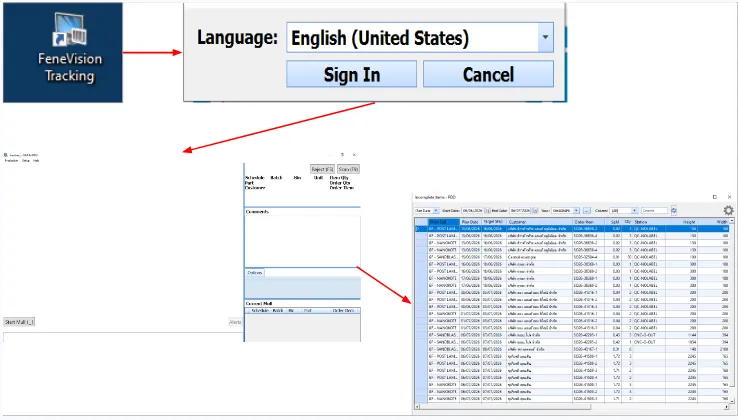This screenshot has width=738, height=420.
Task: Click the Tracking window title bar app icon
Action: (x=6, y=155)
